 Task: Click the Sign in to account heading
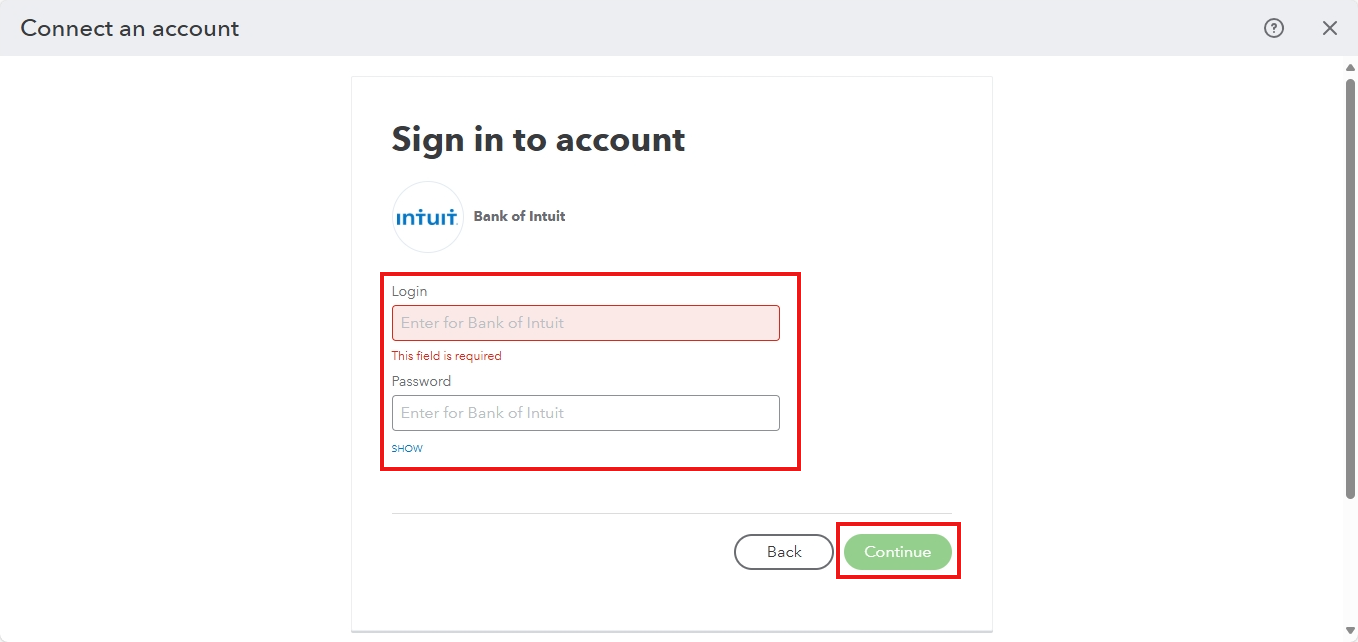(x=538, y=139)
